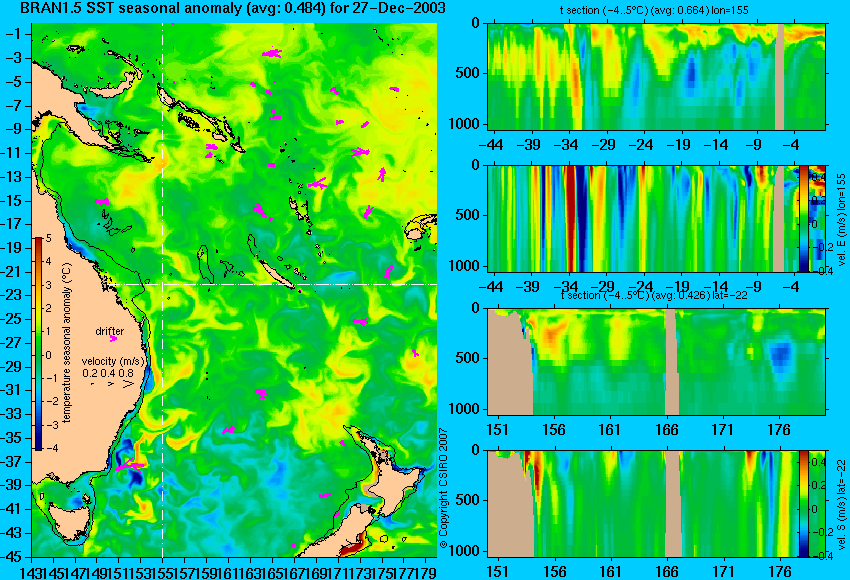Click the 'velocity (m/s)' legend label
The height and width of the screenshot is (580, 850).
pyautogui.click(x=113, y=361)
